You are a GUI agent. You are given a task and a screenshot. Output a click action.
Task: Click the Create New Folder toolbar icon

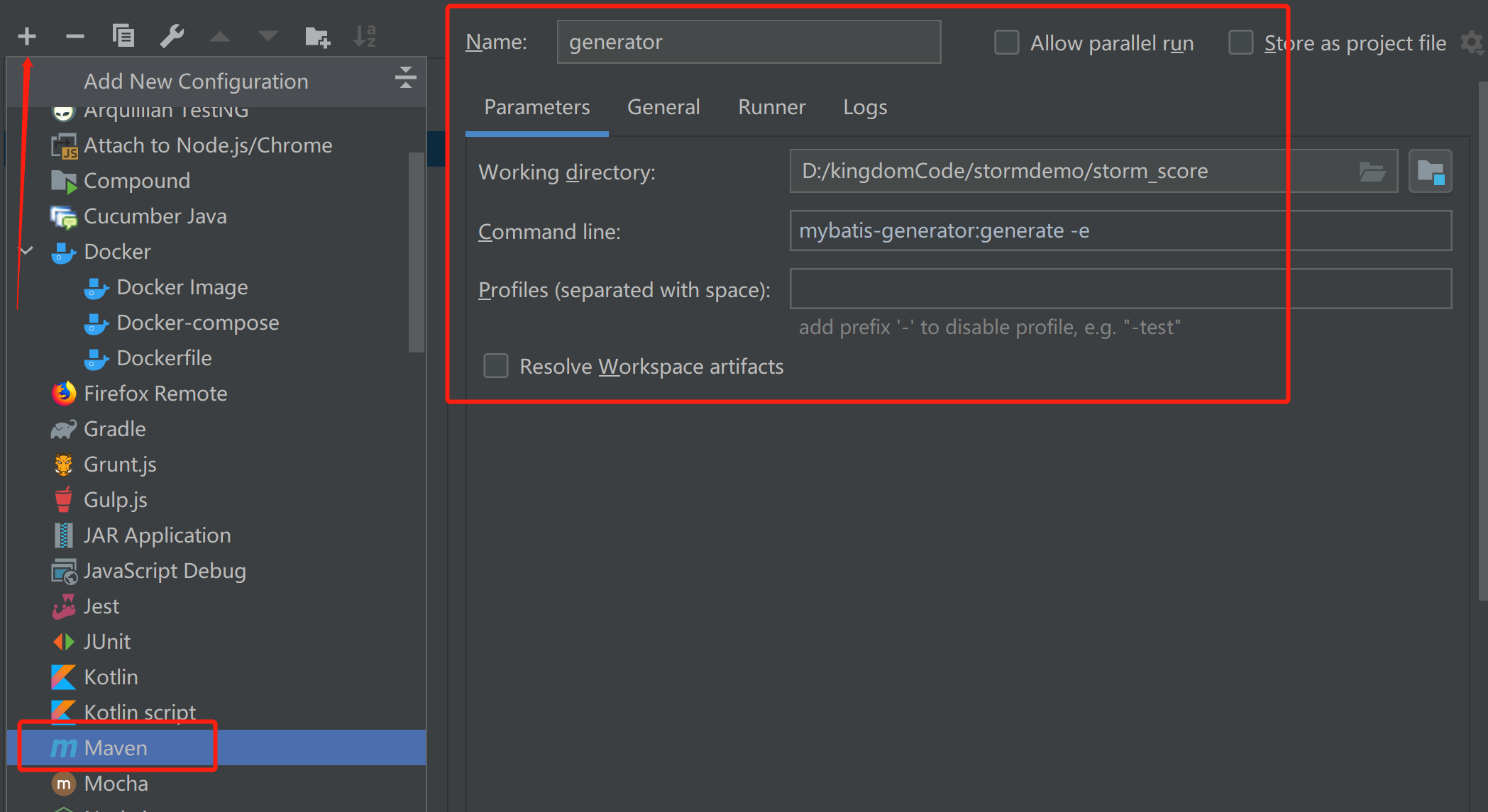click(317, 36)
